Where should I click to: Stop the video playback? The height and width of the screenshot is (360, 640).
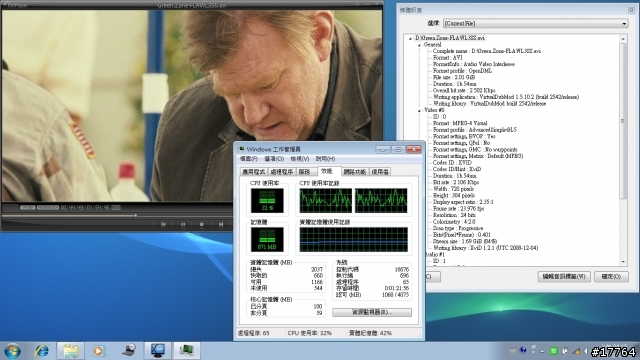click(x=202, y=224)
